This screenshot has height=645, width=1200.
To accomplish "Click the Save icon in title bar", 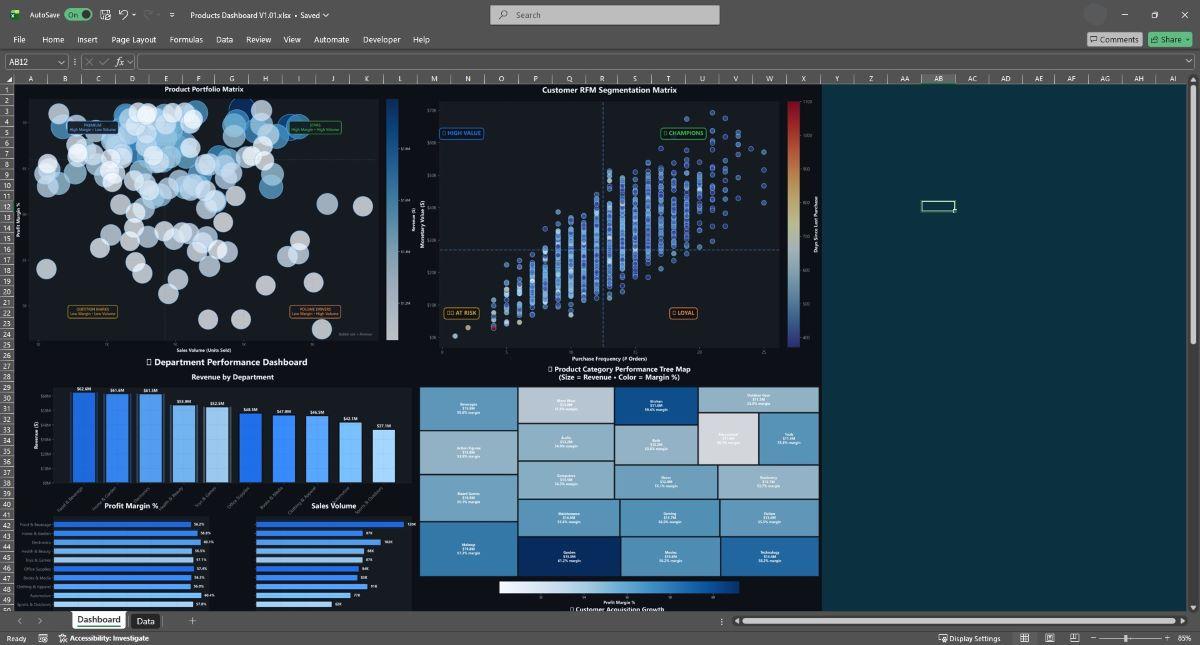I will click(x=105, y=15).
